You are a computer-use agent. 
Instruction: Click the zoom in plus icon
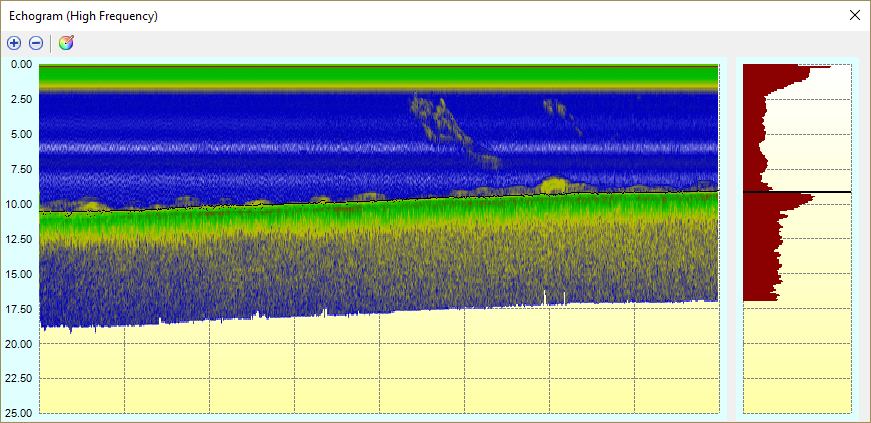(x=14, y=43)
